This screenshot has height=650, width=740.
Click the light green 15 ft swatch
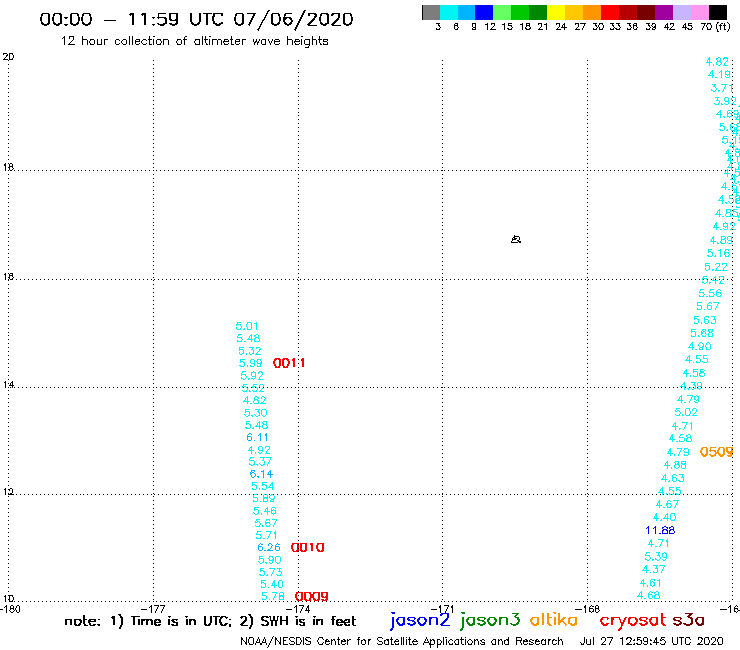[502, 12]
